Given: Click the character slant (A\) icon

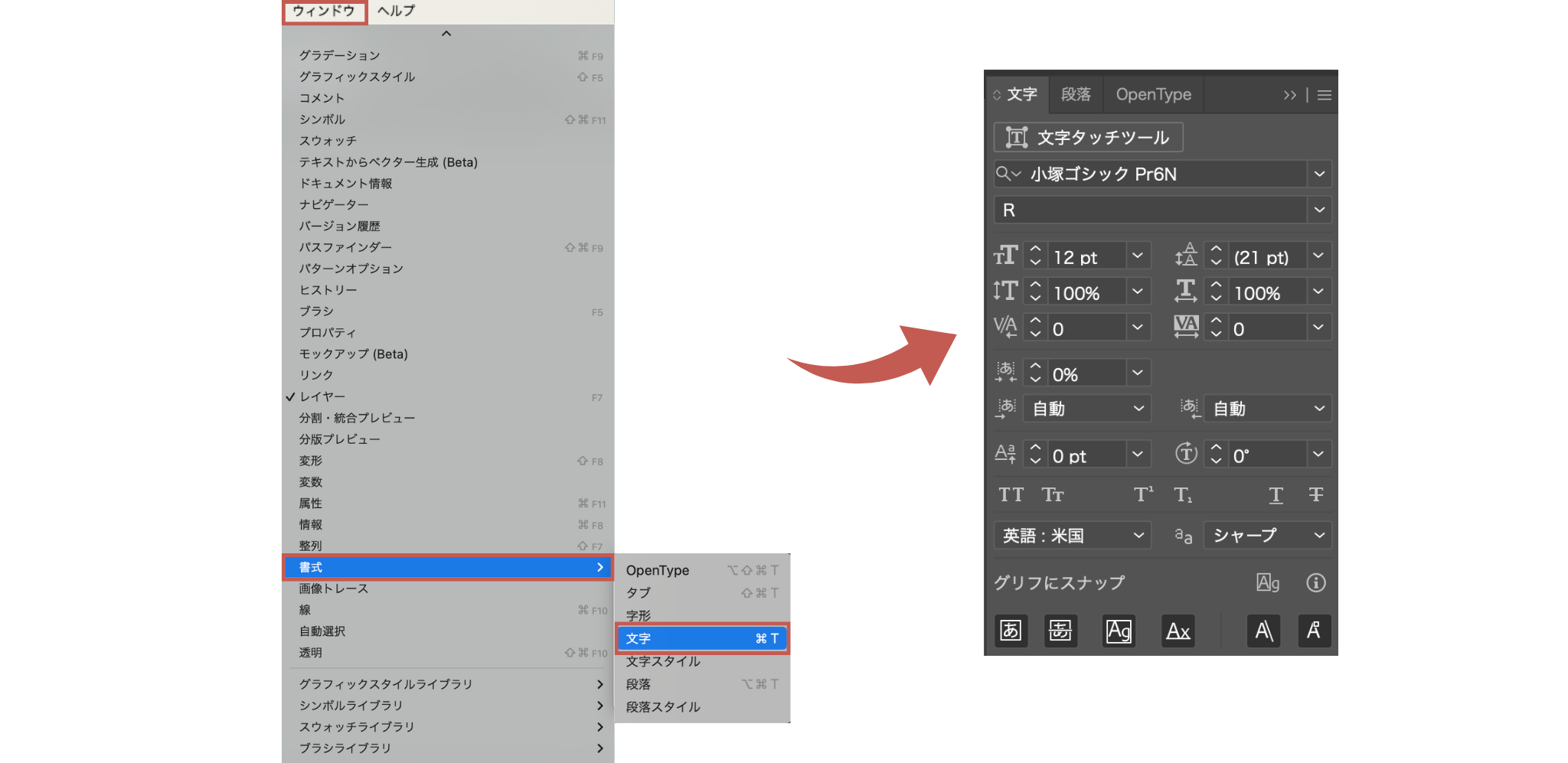Looking at the screenshot, I should [1263, 631].
